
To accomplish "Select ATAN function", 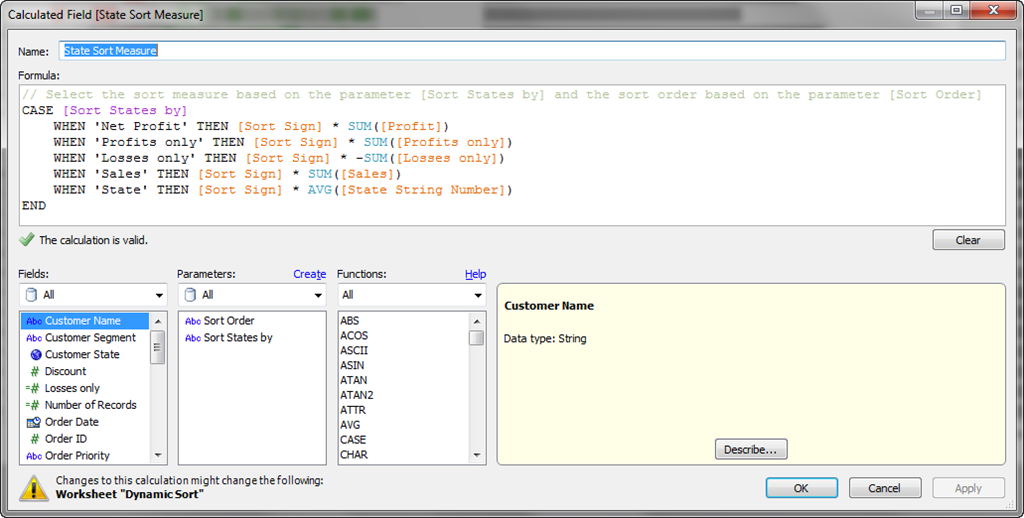I will (404, 380).
